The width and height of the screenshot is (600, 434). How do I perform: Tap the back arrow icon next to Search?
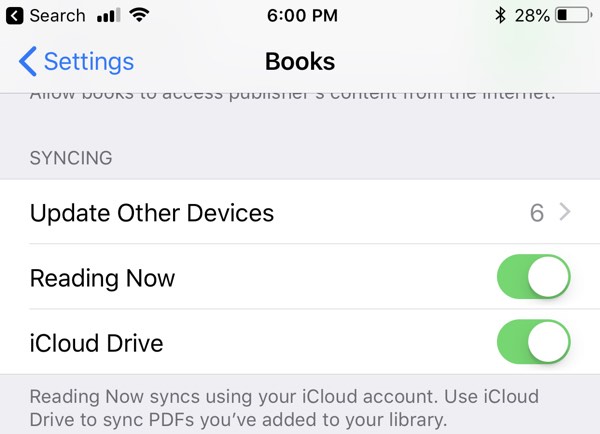pos(14,16)
